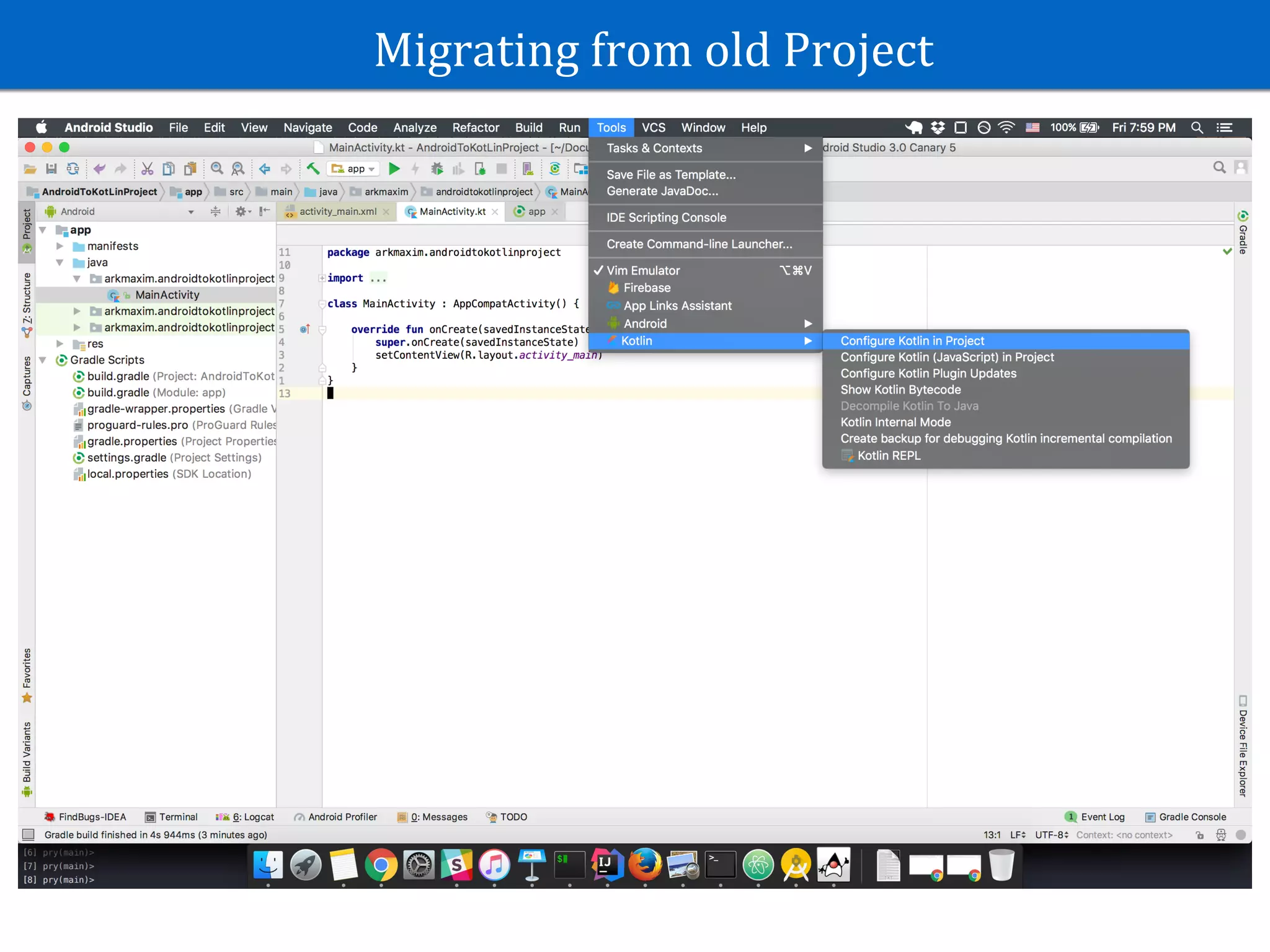Toggle the Captures tool window side button
1270x952 pixels.
27,383
